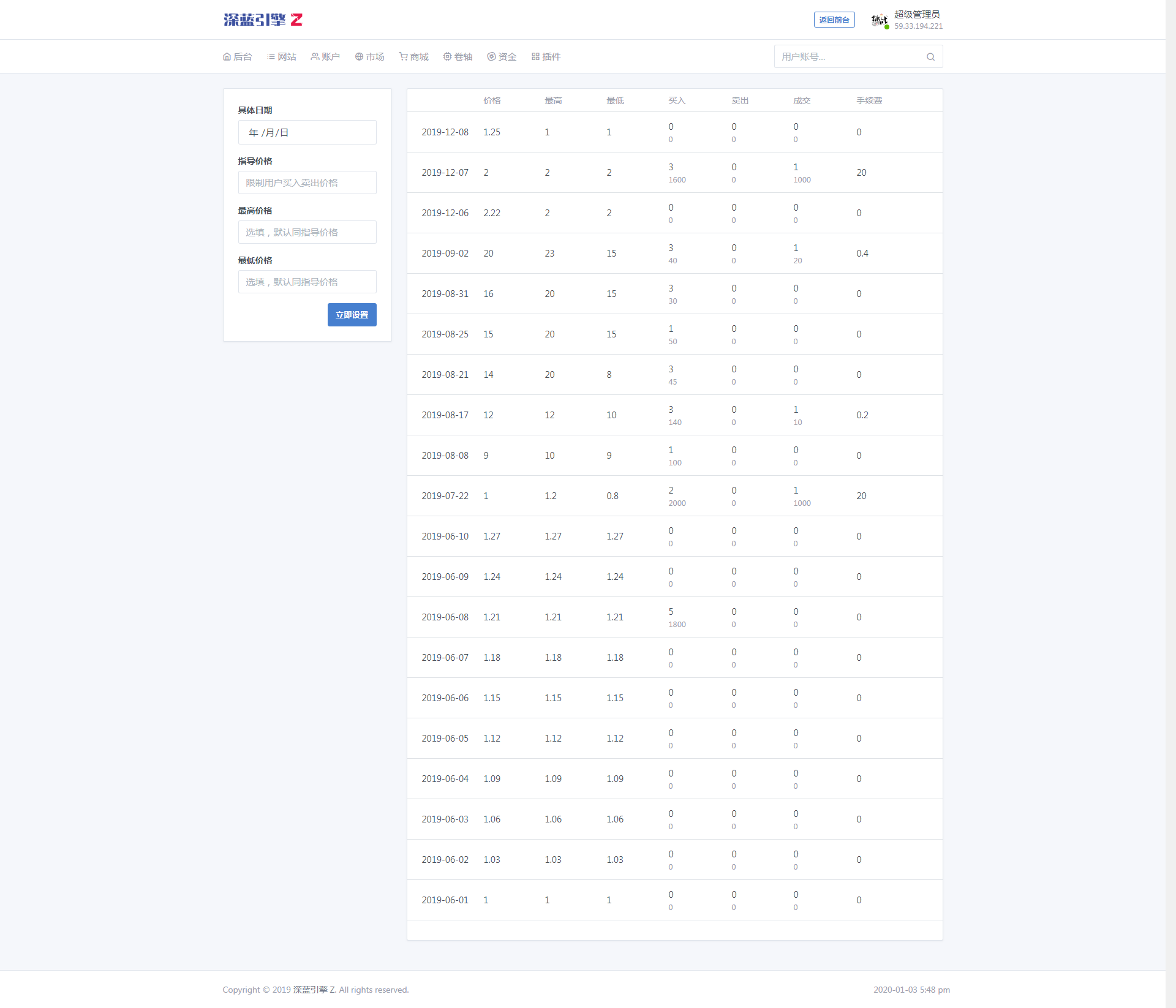Open the 具体日期 date picker field

tap(307, 132)
